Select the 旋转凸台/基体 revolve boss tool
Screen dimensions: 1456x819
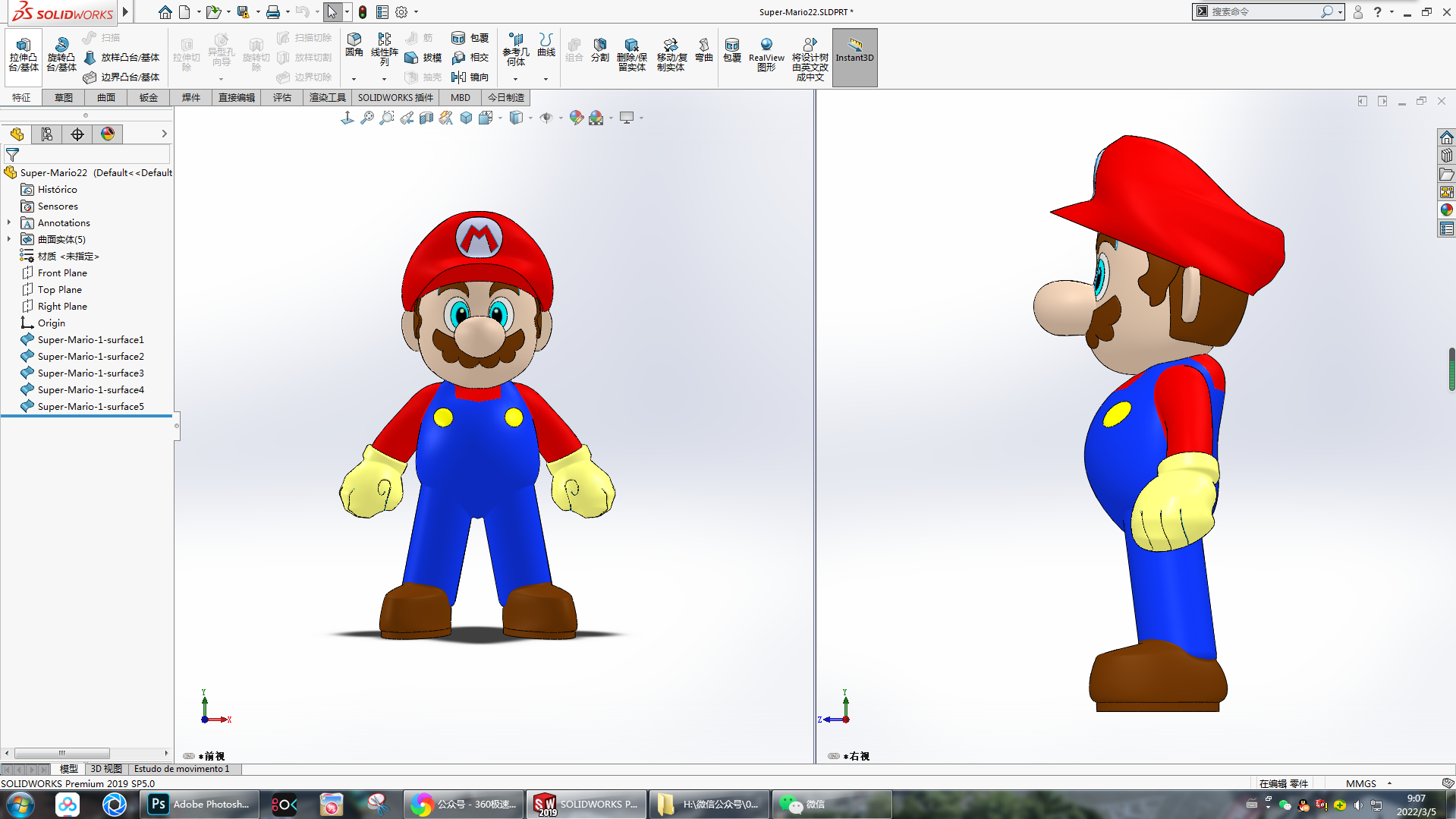coord(61,55)
